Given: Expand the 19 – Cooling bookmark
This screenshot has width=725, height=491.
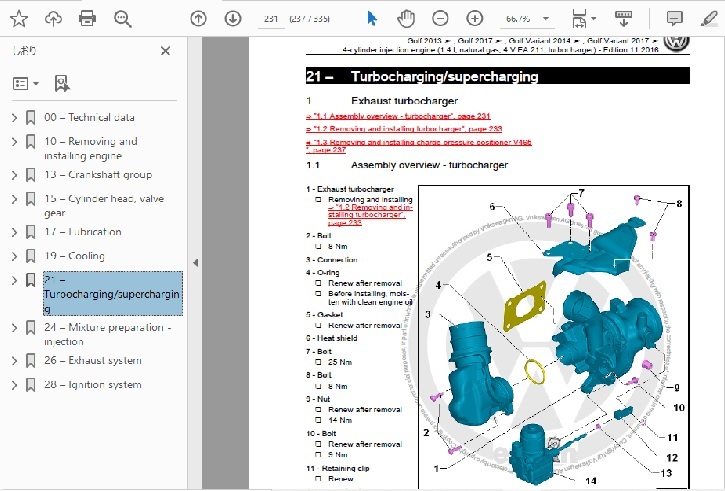Looking at the screenshot, I should pos(14,256).
